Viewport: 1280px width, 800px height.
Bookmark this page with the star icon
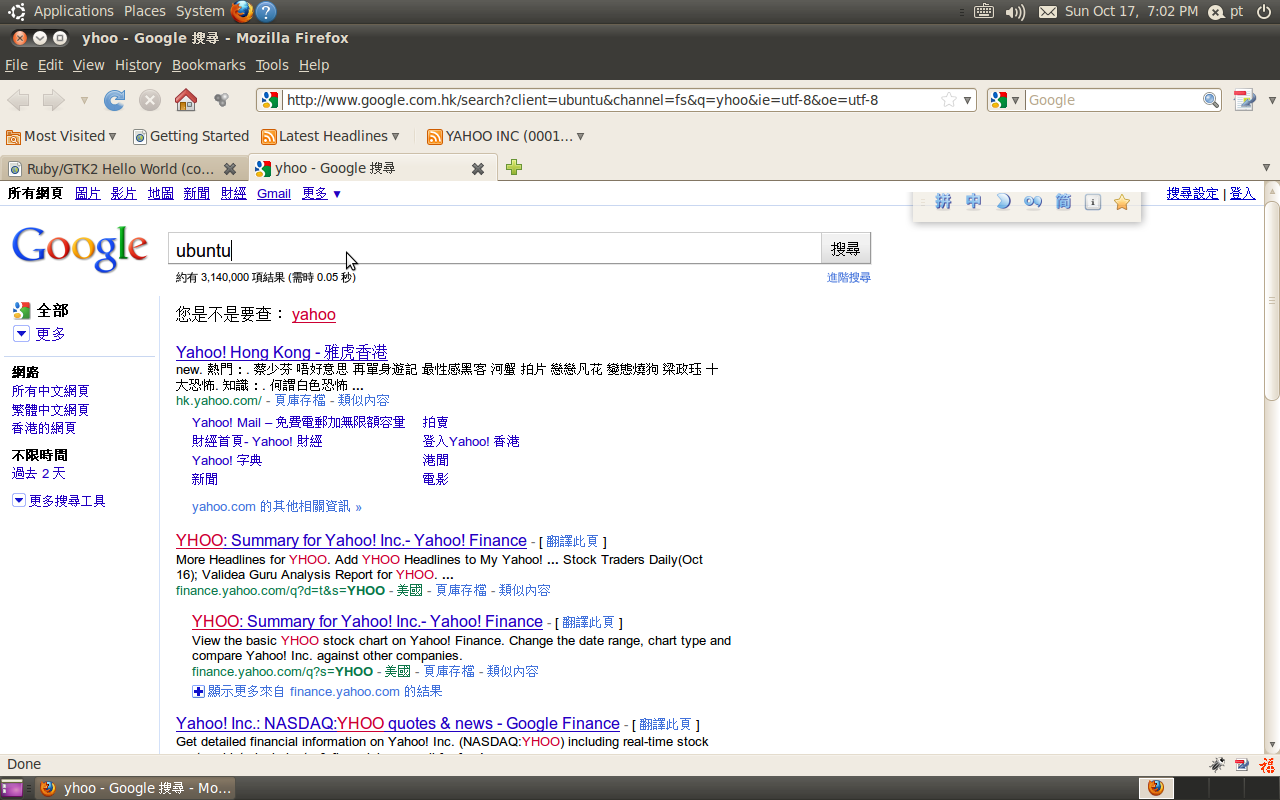coord(948,100)
